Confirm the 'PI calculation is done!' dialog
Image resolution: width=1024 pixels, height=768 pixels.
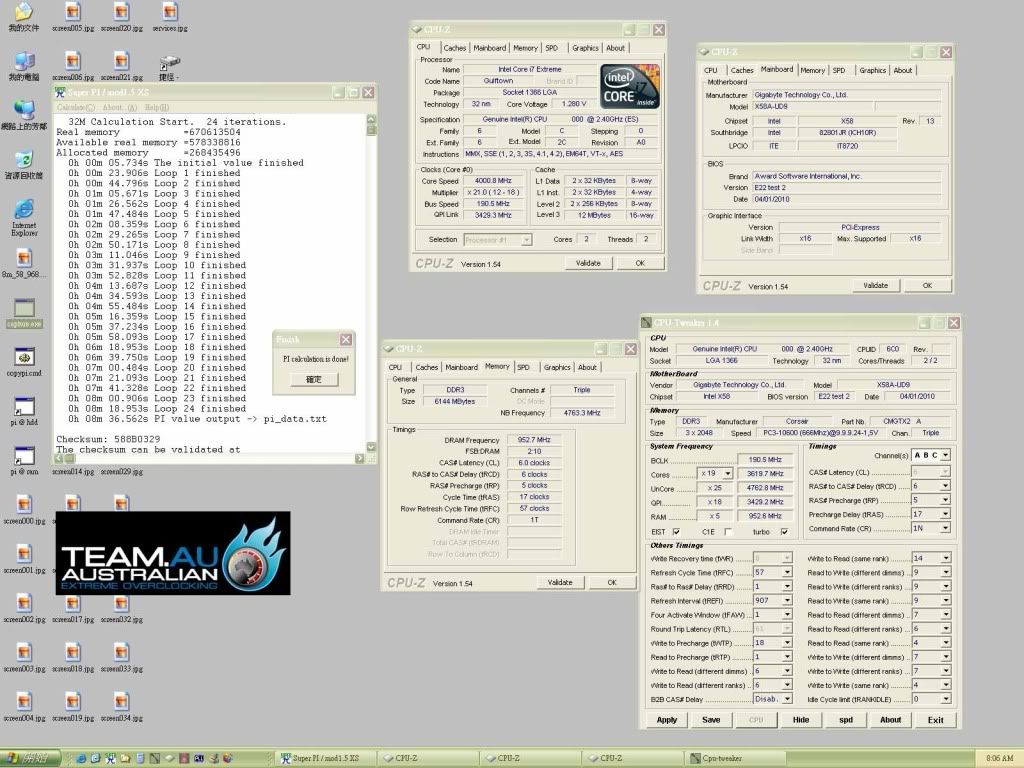point(313,379)
